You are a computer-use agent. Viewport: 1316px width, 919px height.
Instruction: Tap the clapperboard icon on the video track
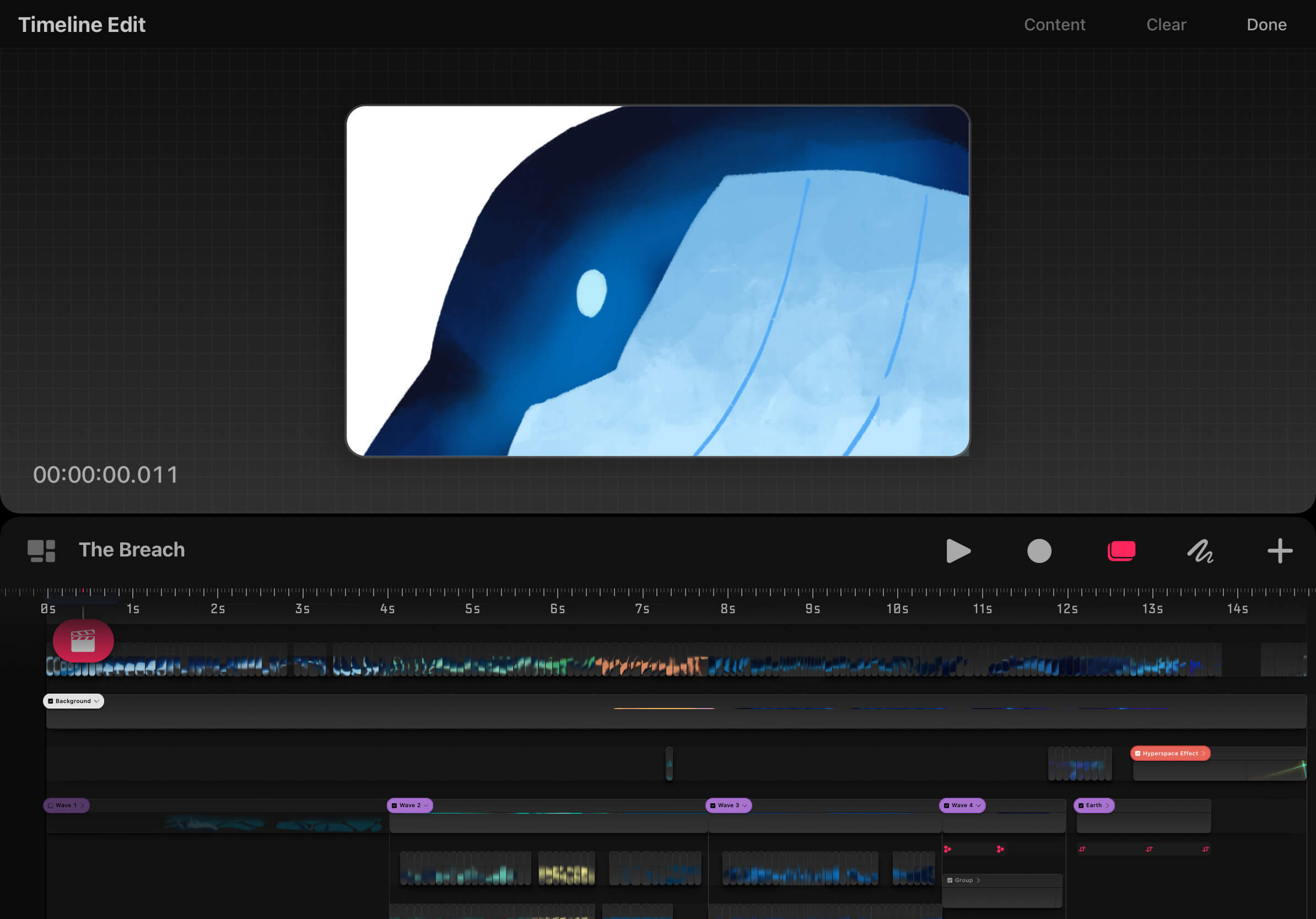(x=83, y=641)
